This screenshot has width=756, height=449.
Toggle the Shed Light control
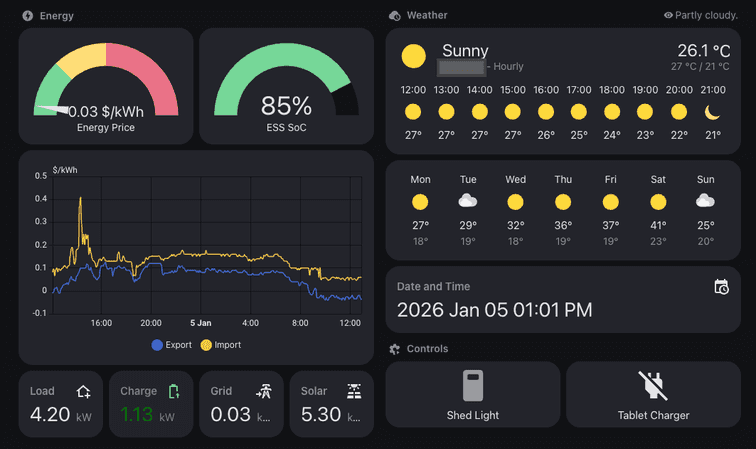[x=473, y=395]
